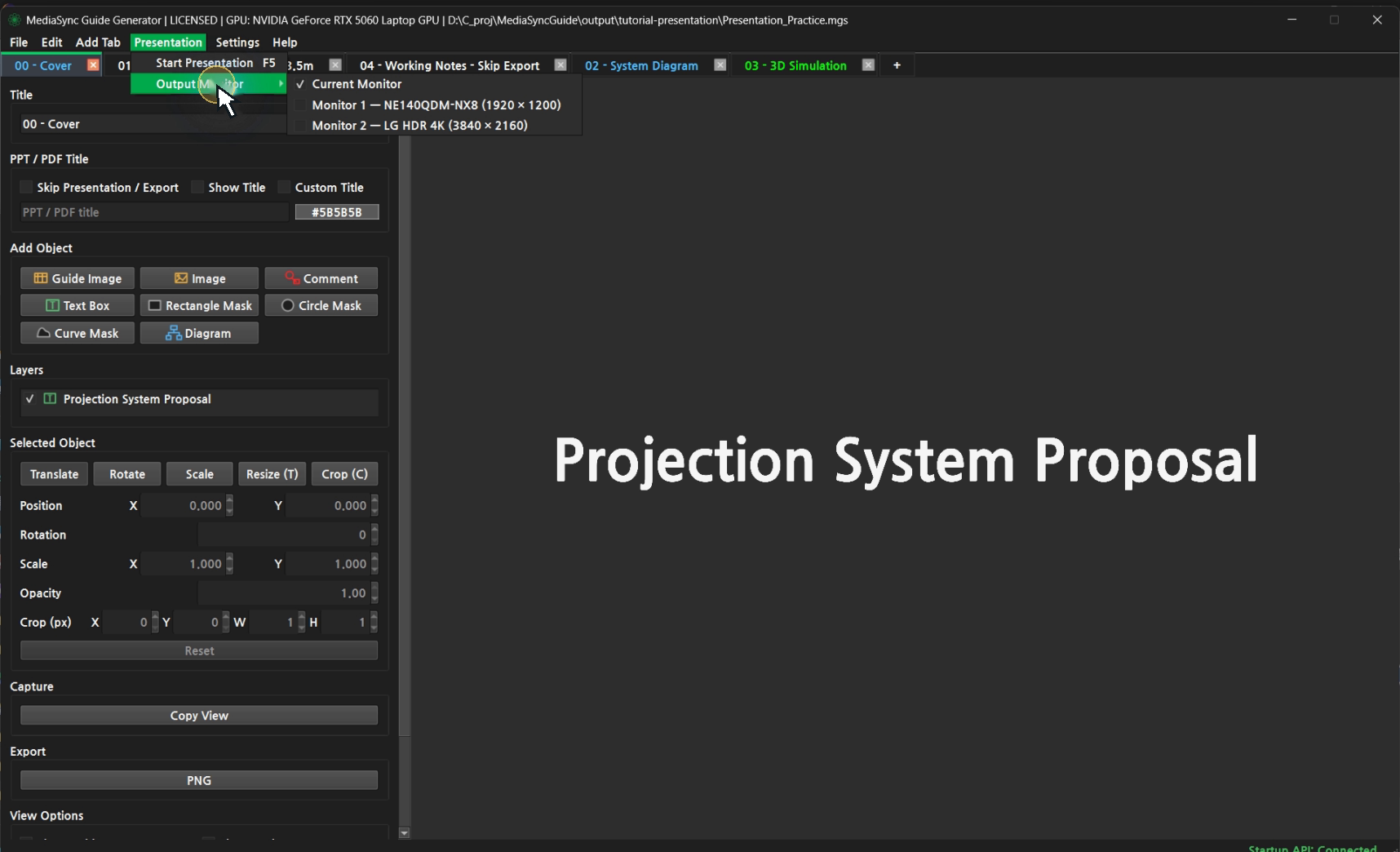Click the Rotate button

coord(127,474)
